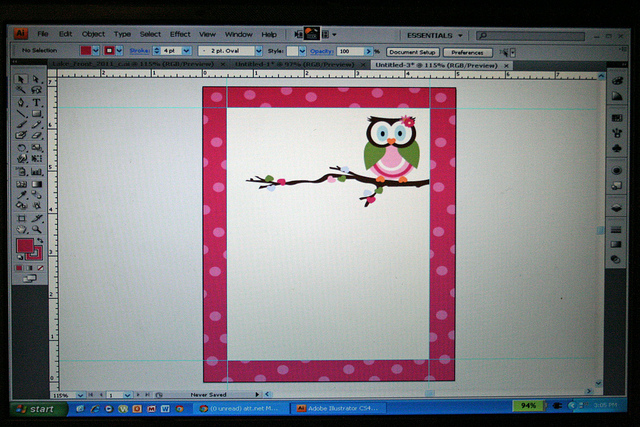Activate the Blend tool
The width and height of the screenshot is (640, 427).
(36, 195)
